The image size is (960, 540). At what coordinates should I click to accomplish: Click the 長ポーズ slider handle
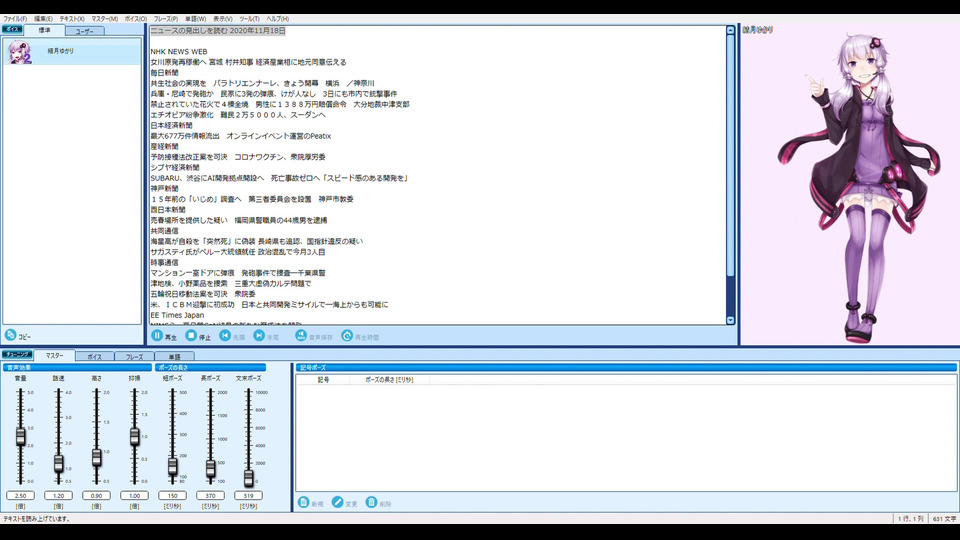coord(211,468)
